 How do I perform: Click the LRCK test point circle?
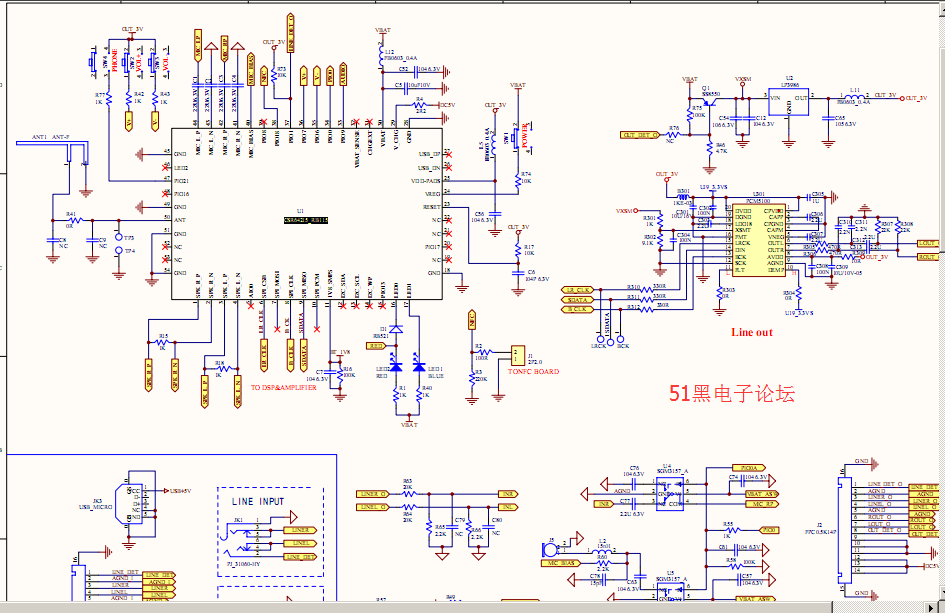[x=600, y=340]
